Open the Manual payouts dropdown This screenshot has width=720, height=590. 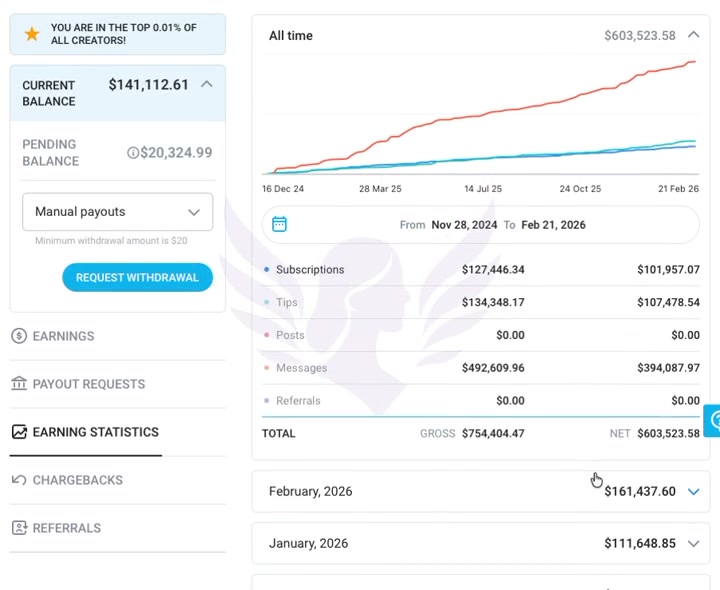(117, 212)
